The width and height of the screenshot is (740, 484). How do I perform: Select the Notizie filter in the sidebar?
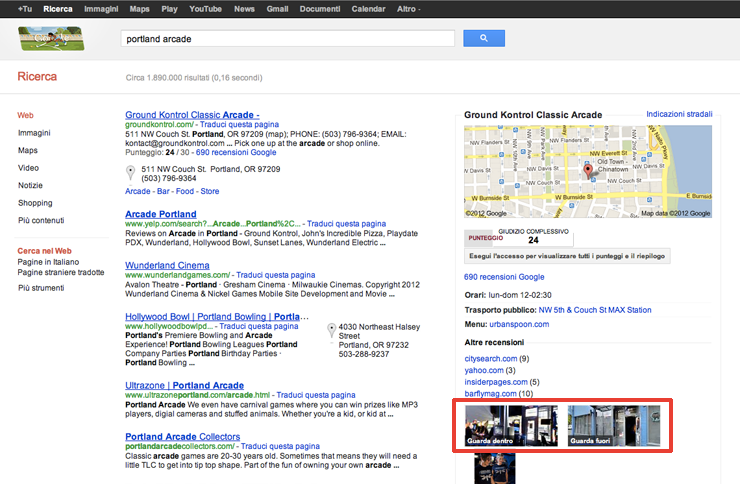[x=30, y=185]
